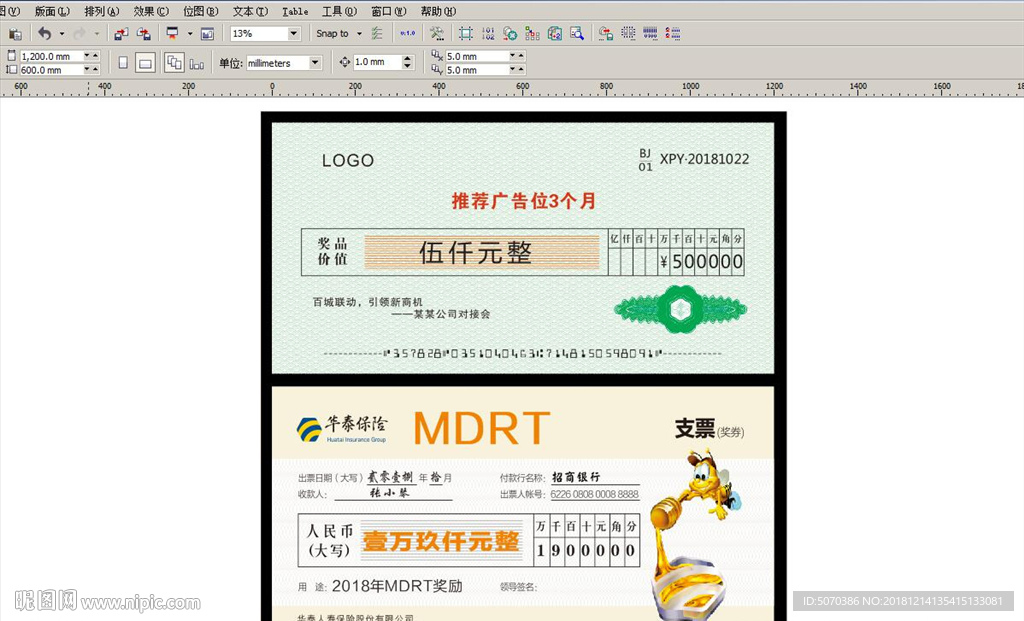Click the welcome screen icon left of zoom
This screenshot has width=1024, height=621.
pos(207,34)
